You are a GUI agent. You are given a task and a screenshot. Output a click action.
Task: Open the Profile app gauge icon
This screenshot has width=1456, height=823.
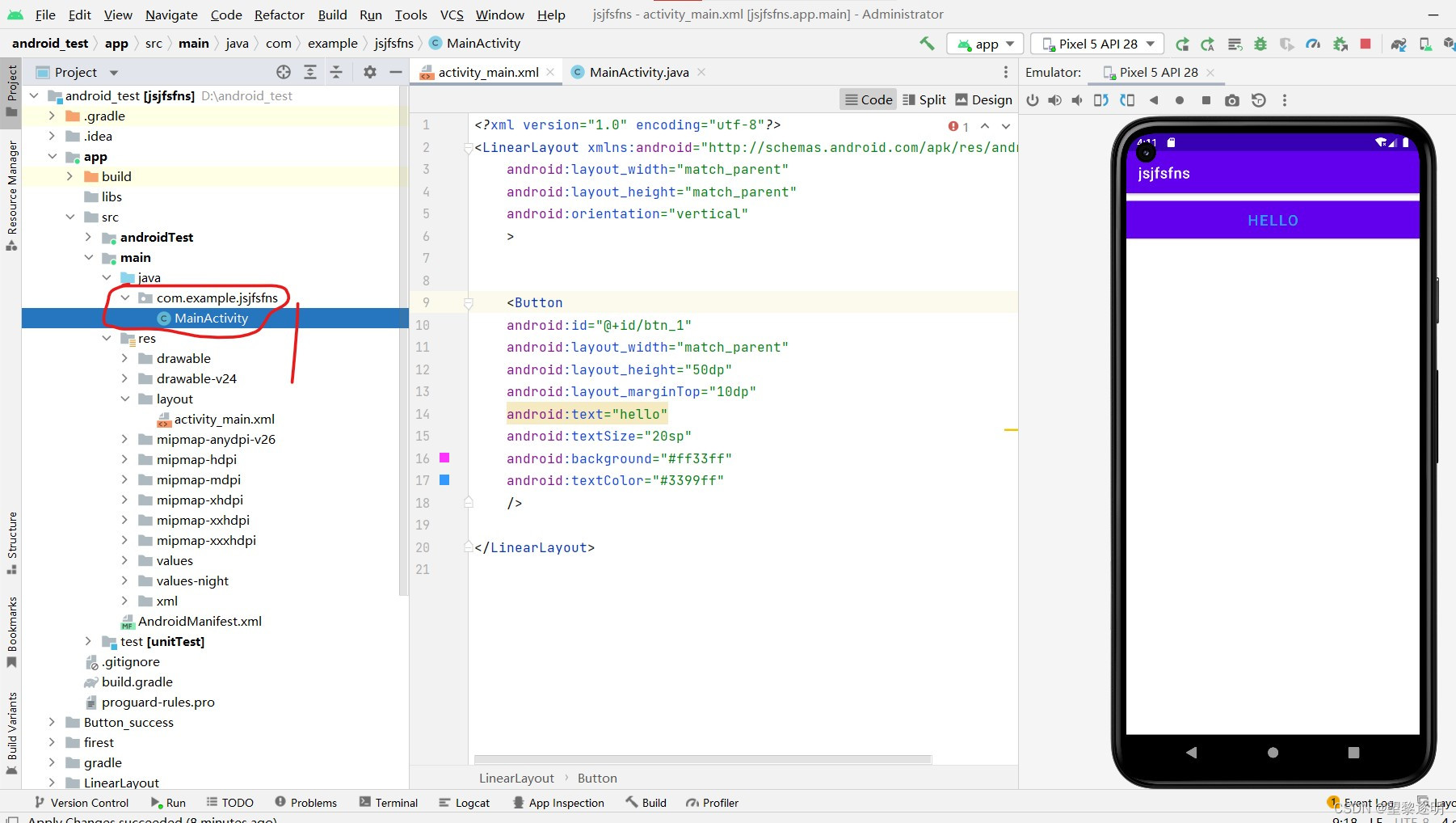pos(1313,44)
